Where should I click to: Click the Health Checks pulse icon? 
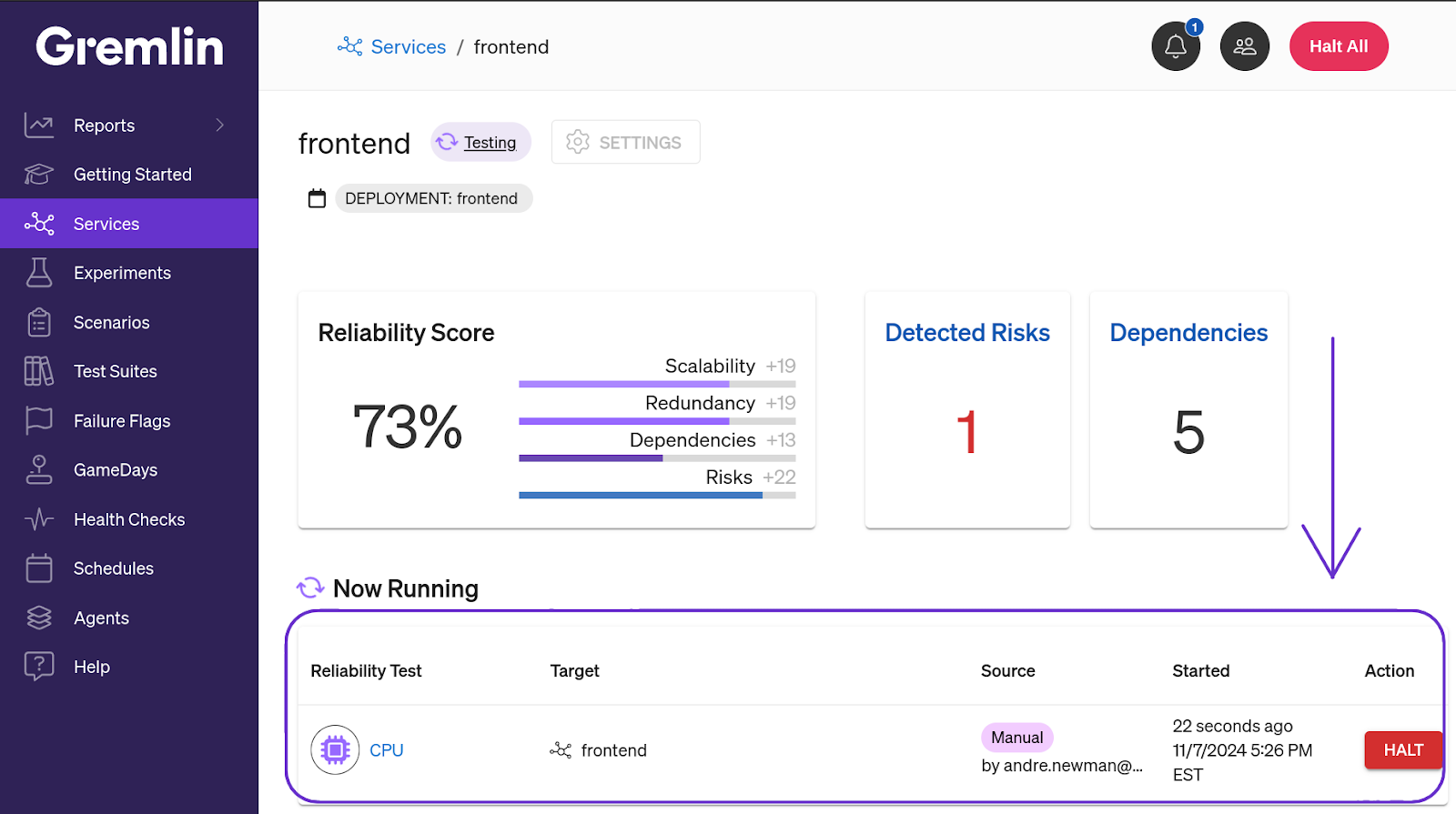[39, 519]
